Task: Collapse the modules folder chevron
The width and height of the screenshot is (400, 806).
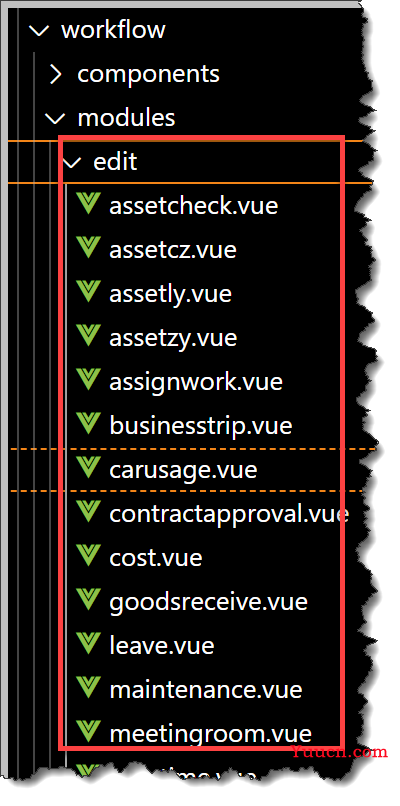Action: (56, 119)
